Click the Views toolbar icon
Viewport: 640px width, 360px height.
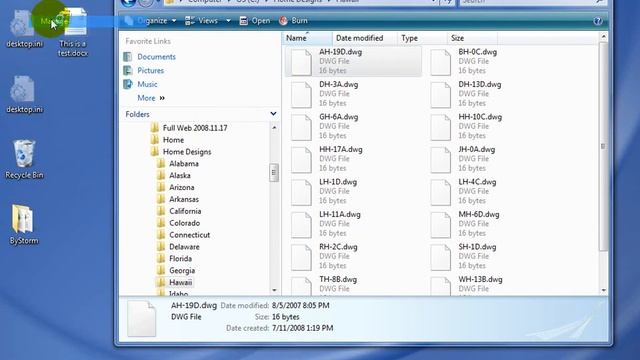(190, 20)
